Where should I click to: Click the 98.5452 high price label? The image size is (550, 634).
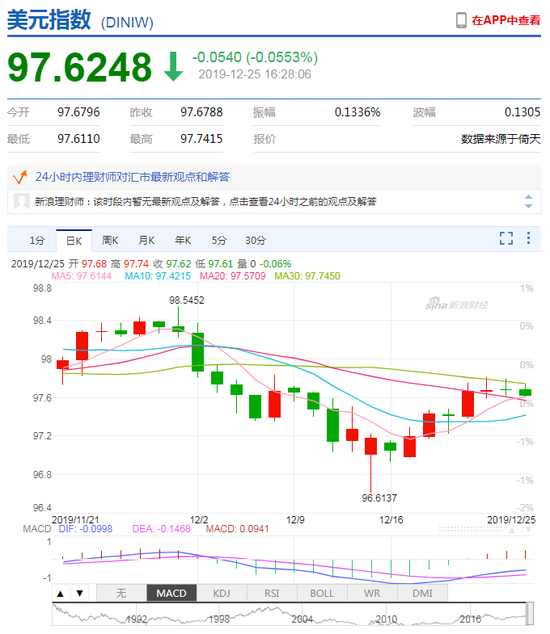click(x=186, y=300)
